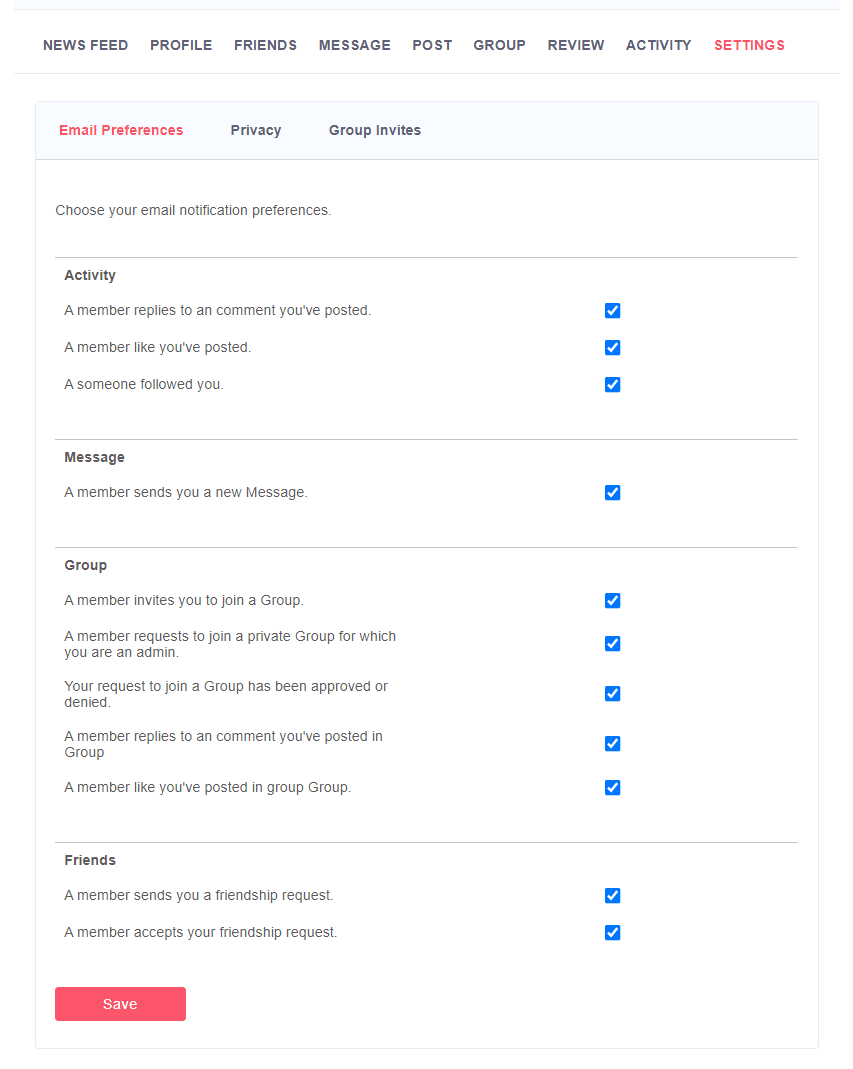Disable friendship request sent notification
The width and height of the screenshot is (853, 1069).
click(612, 896)
